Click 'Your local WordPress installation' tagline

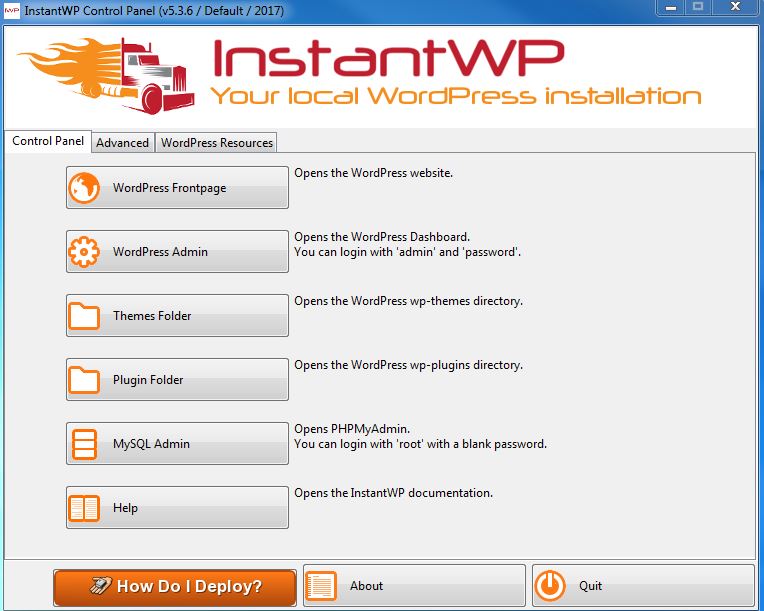pyautogui.click(x=456, y=95)
